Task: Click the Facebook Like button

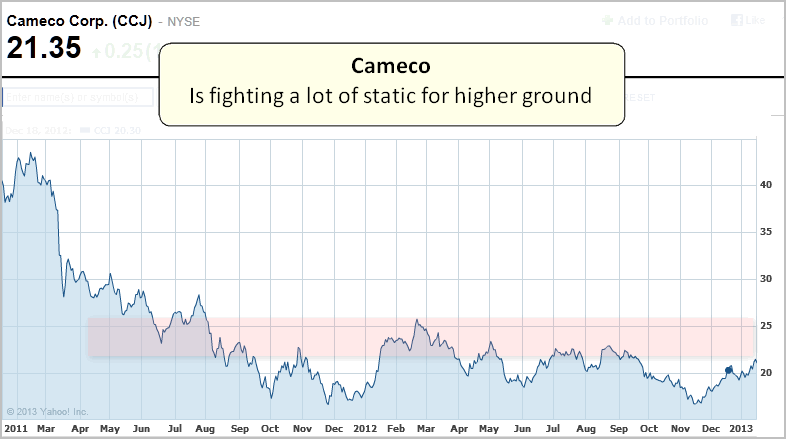Action: [748, 21]
